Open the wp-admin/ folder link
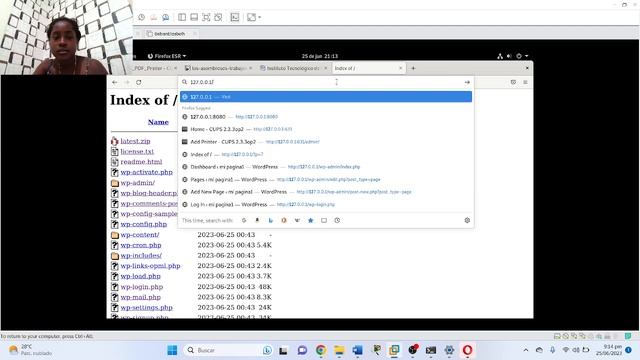Image resolution: width=640 pixels, height=360 pixels. [x=138, y=183]
